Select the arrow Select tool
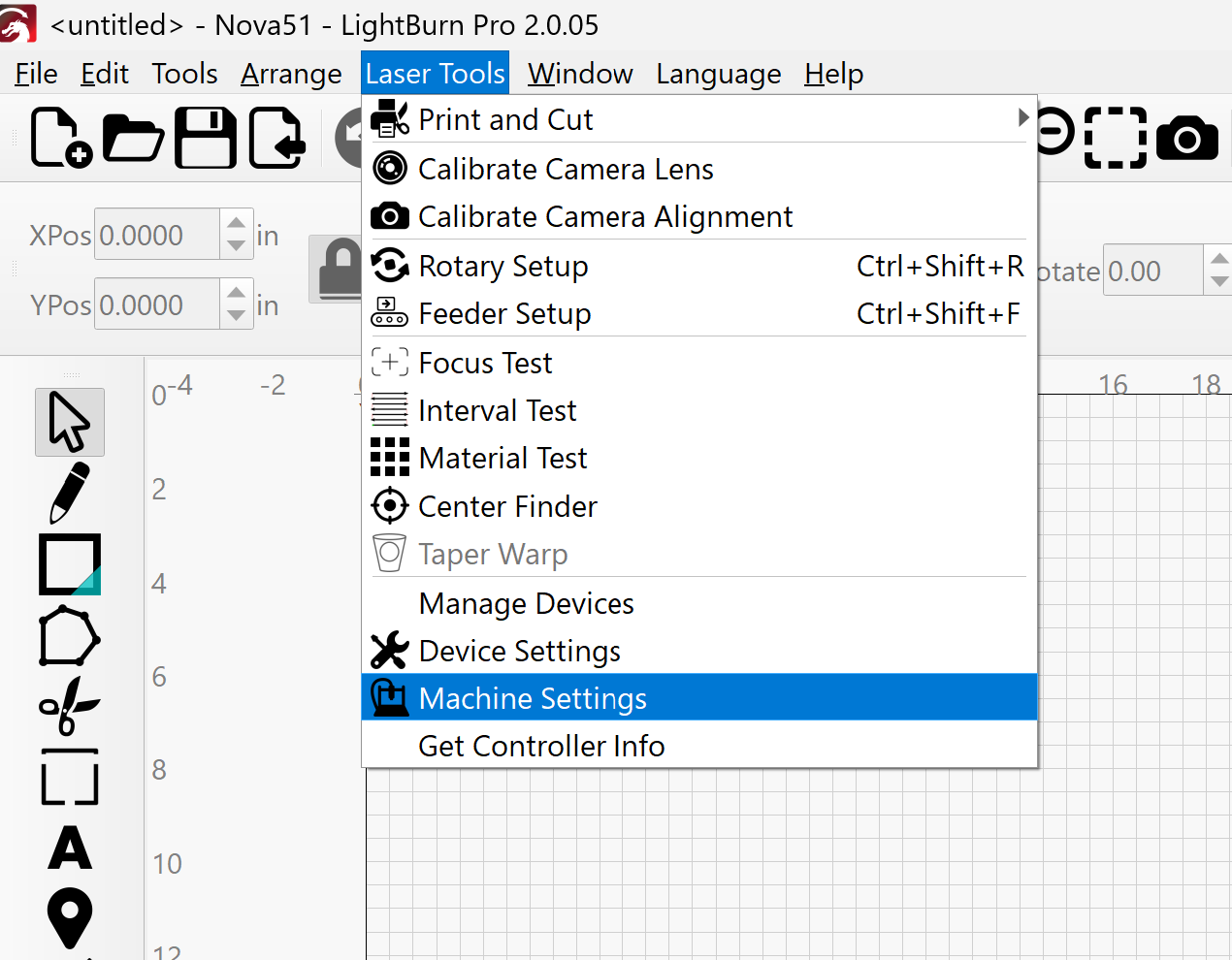1232x960 pixels. (70, 423)
